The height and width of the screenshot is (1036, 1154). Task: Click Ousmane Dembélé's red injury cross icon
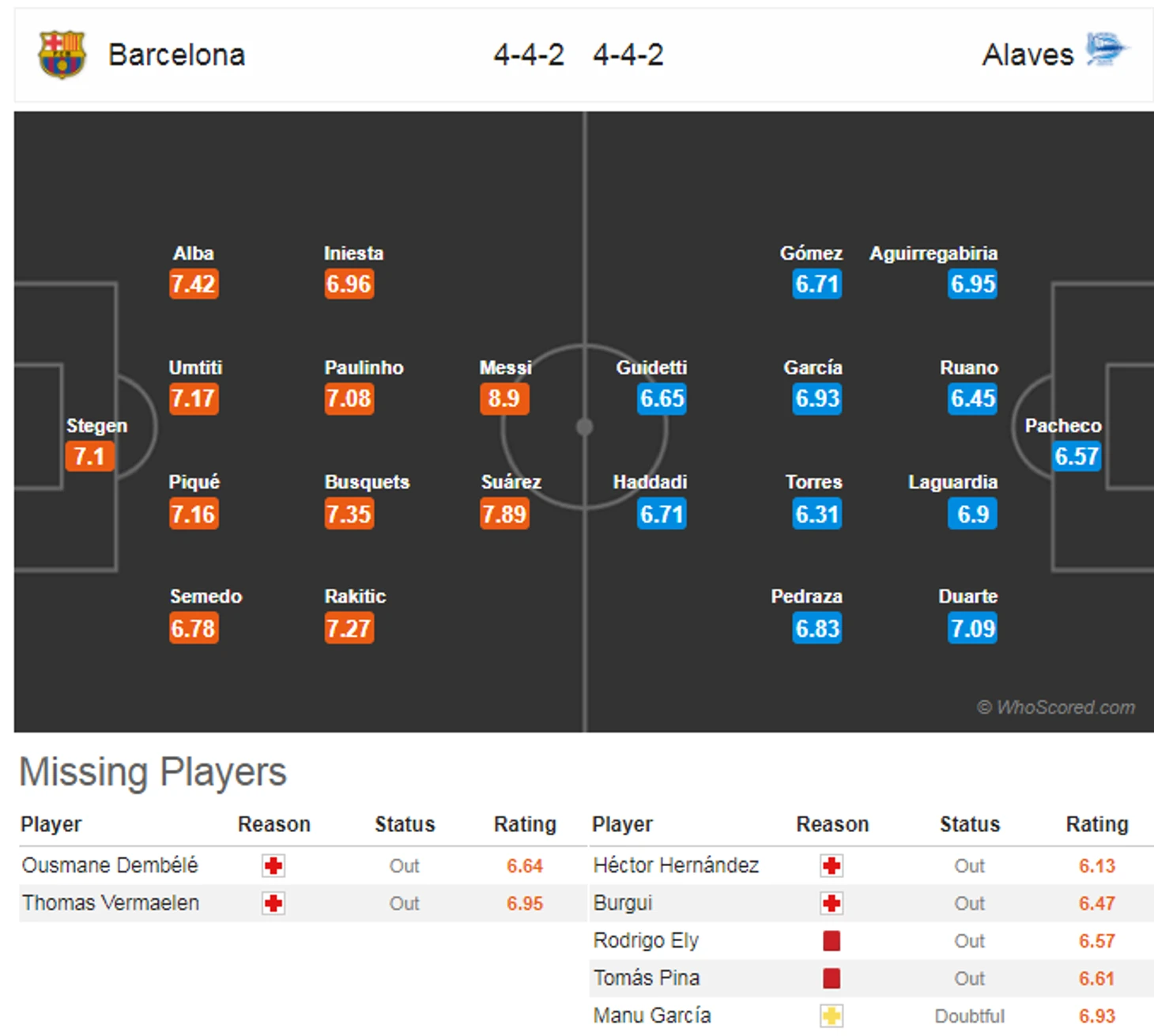coord(273,865)
